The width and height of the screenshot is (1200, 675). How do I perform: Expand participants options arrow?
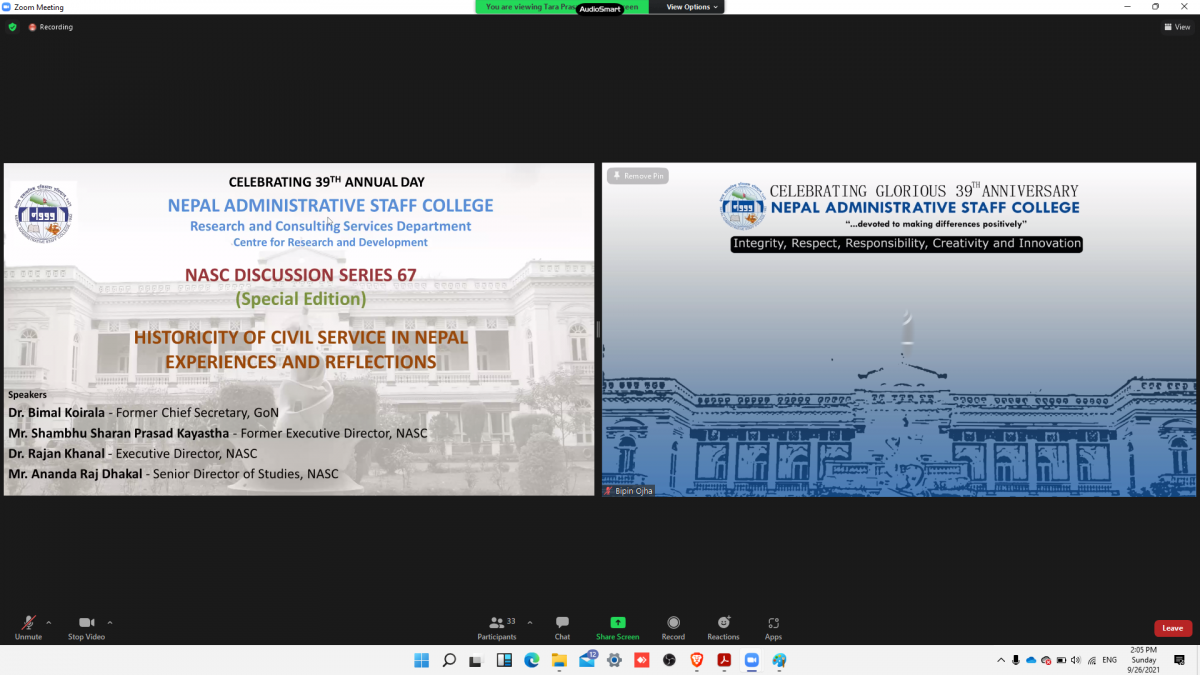530,622
